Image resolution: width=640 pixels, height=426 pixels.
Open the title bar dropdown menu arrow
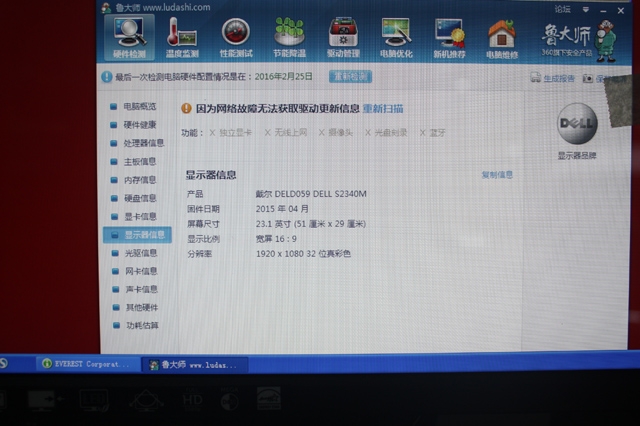586,9
